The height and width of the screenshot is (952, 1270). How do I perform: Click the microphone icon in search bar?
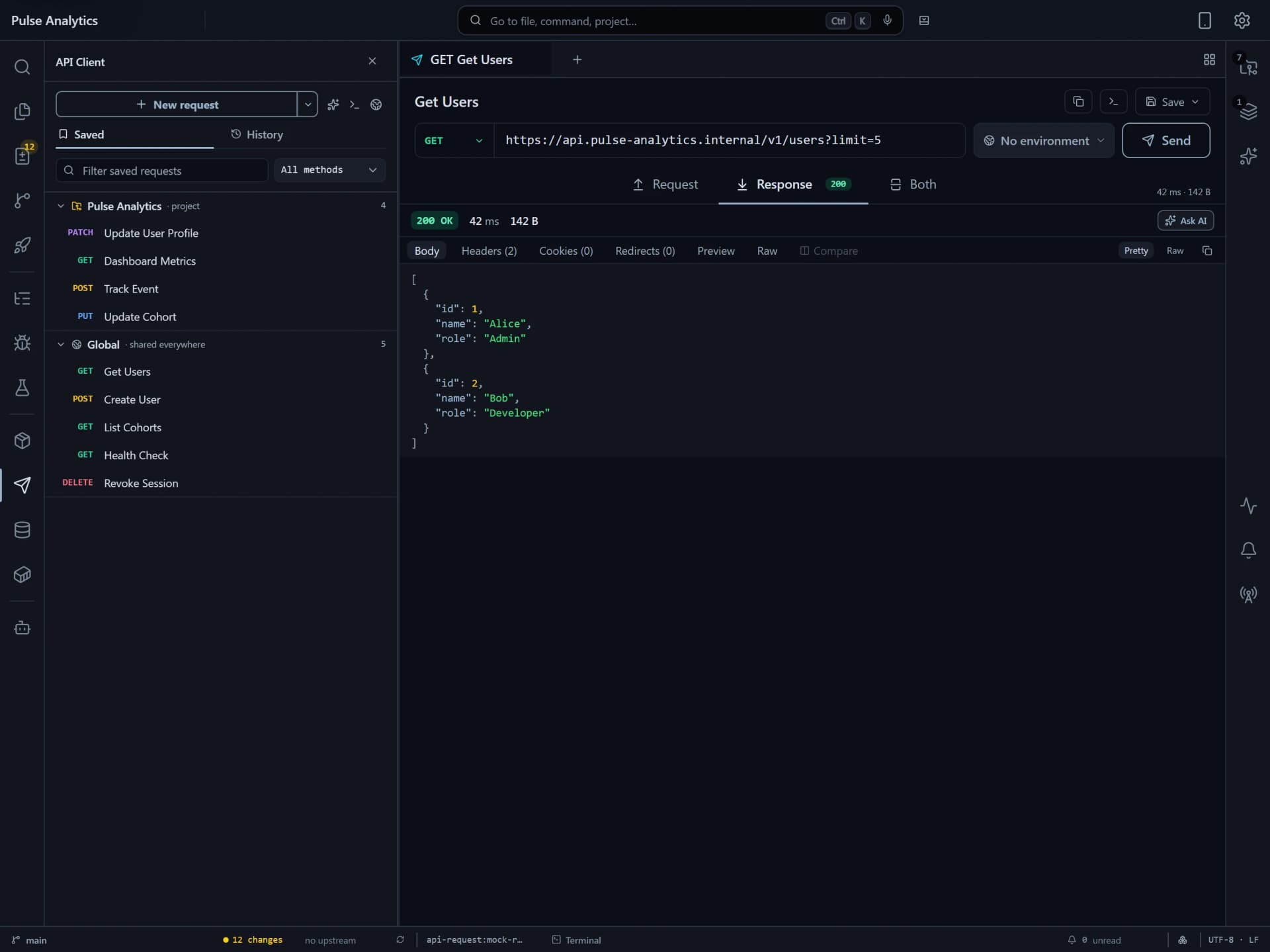(x=888, y=21)
